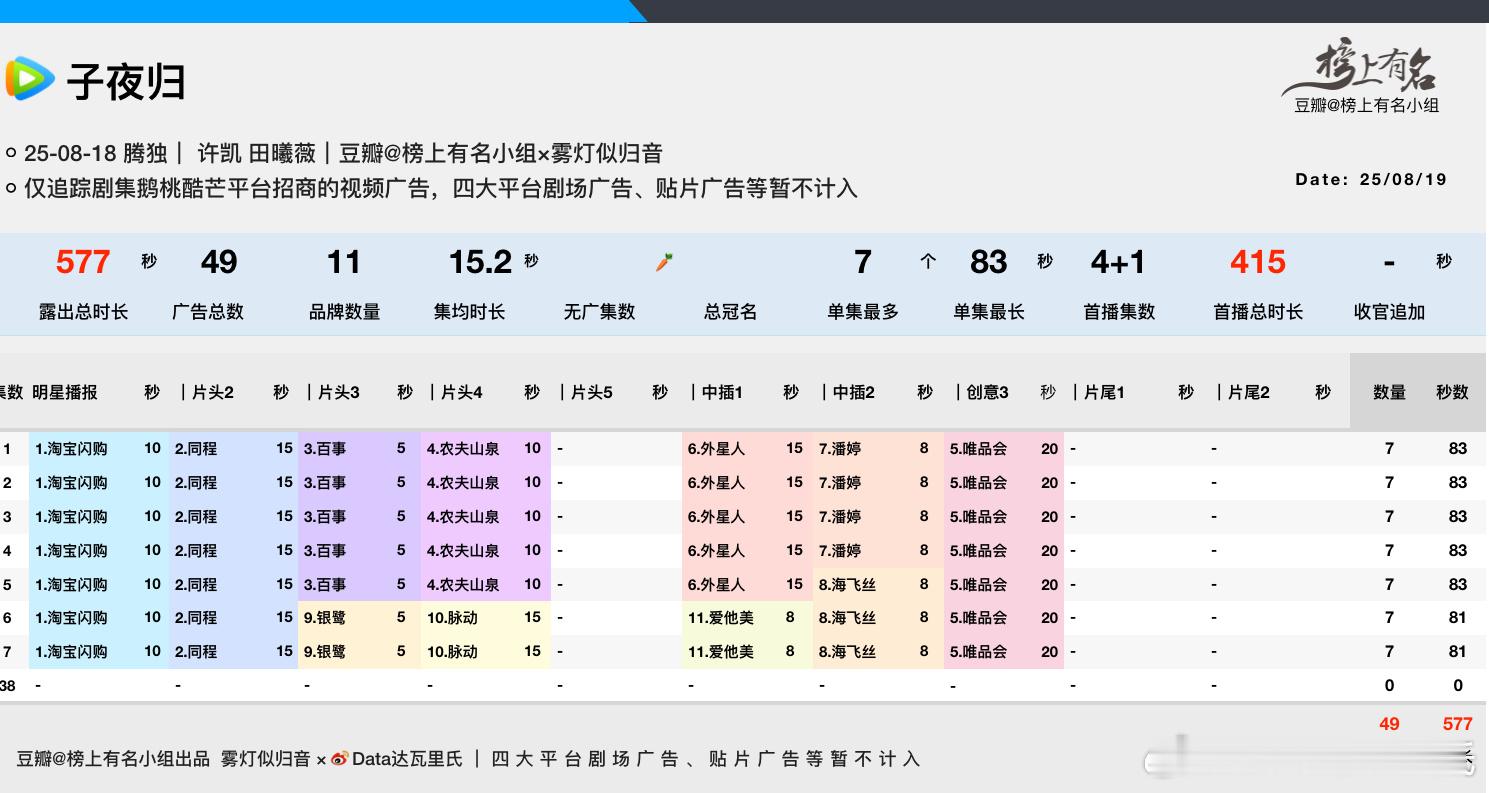Click the 总冠名 label
Screen dimensions: 1489x793
pyautogui.click(x=731, y=312)
